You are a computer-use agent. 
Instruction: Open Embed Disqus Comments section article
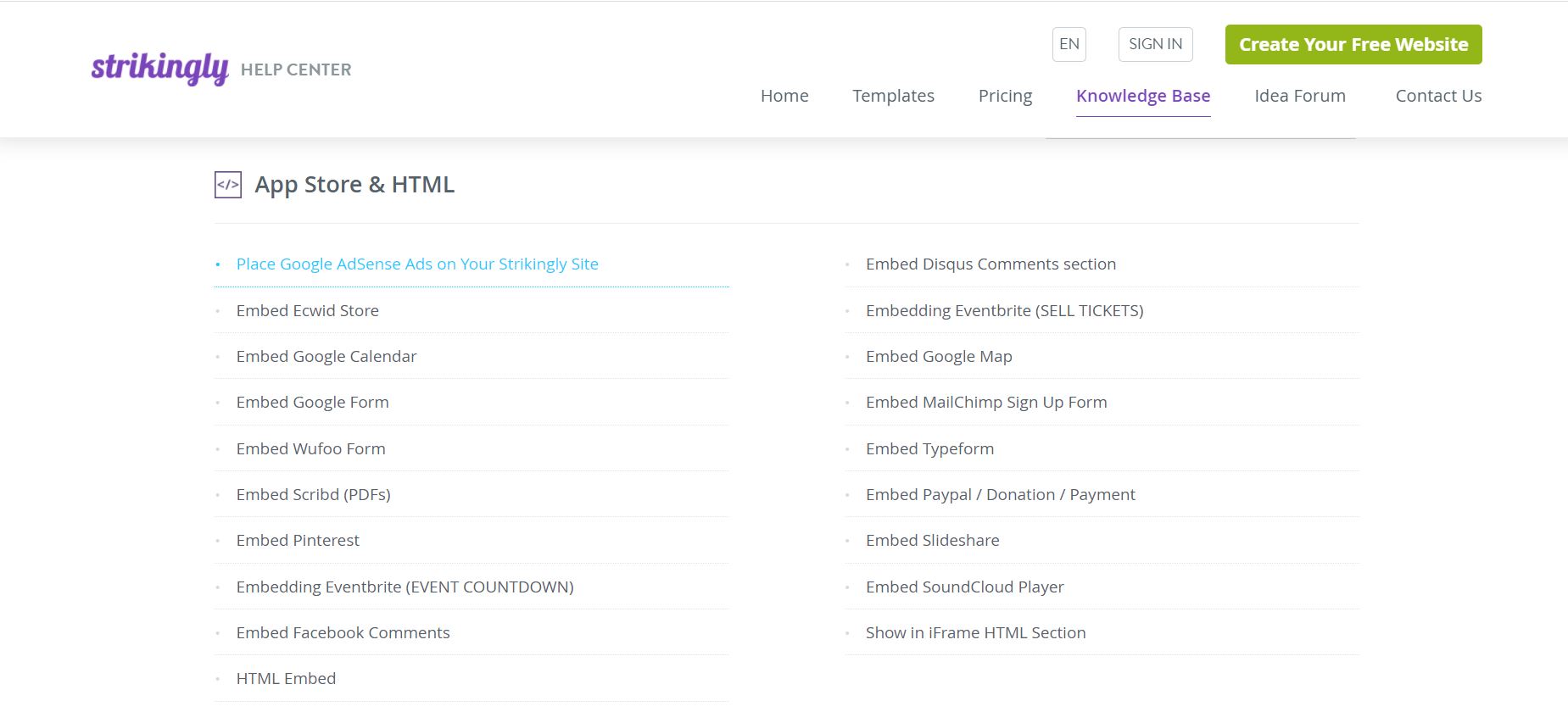click(990, 264)
